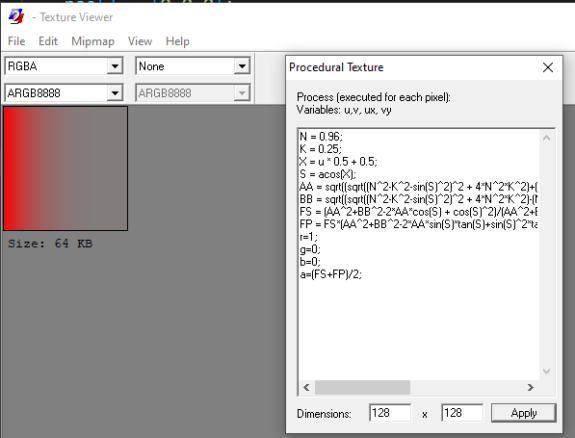
Task: Expand the ARGB8888 format dropdown
Action: (115, 93)
